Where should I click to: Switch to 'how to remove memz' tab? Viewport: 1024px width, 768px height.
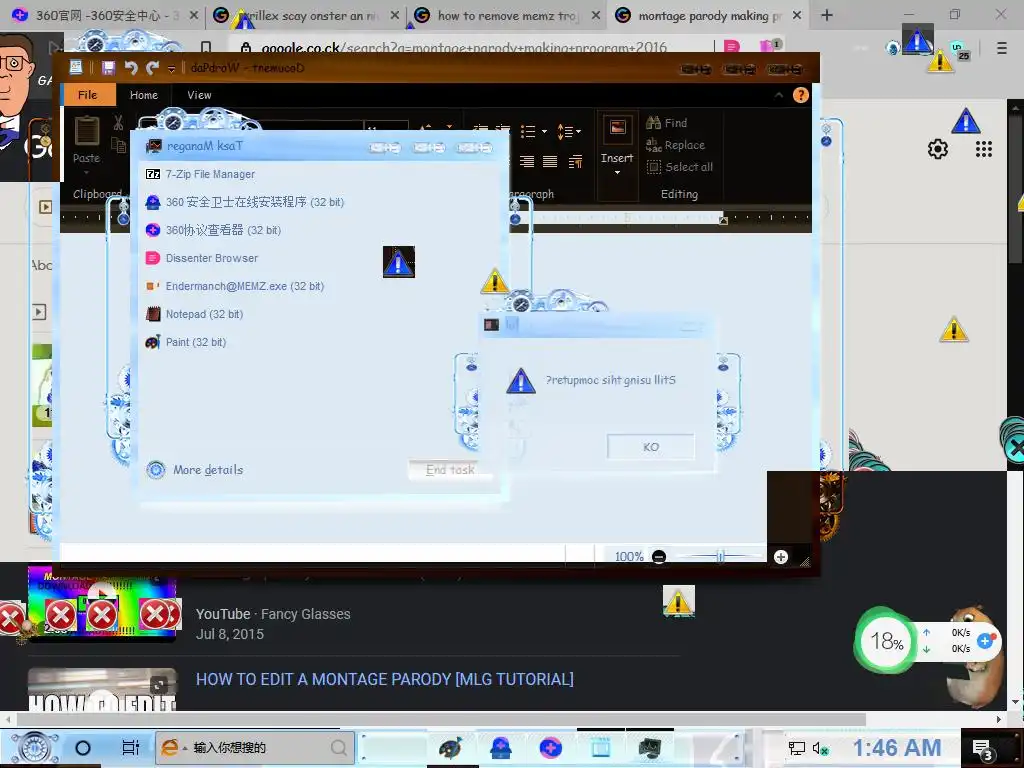click(x=506, y=15)
